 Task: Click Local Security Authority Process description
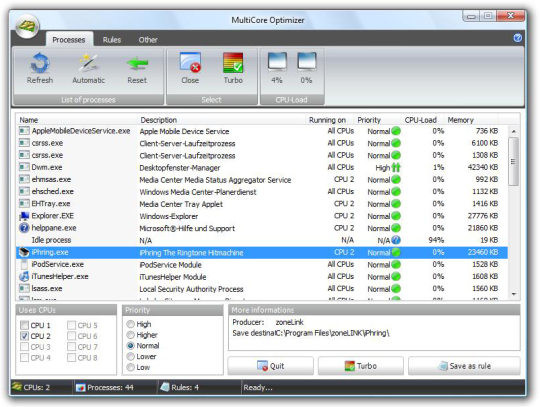[191, 289]
